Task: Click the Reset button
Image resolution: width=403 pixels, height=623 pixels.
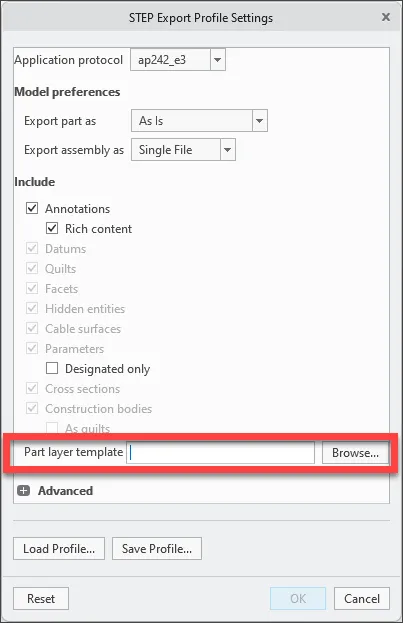Action: (41, 598)
